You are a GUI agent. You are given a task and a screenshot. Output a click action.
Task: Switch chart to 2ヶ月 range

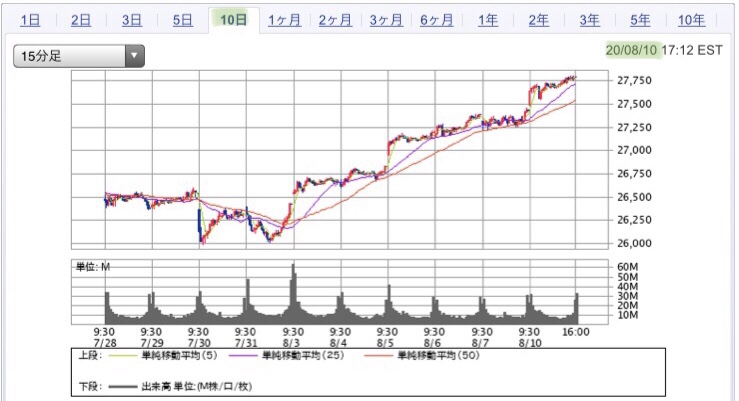pyautogui.click(x=335, y=20)
